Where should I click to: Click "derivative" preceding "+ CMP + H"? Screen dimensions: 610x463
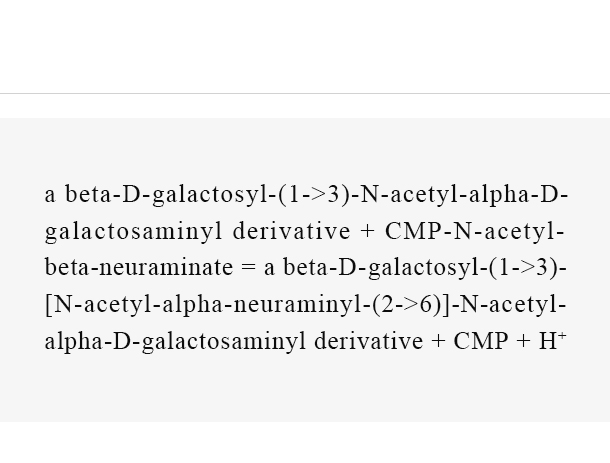(x=368, y=341)
